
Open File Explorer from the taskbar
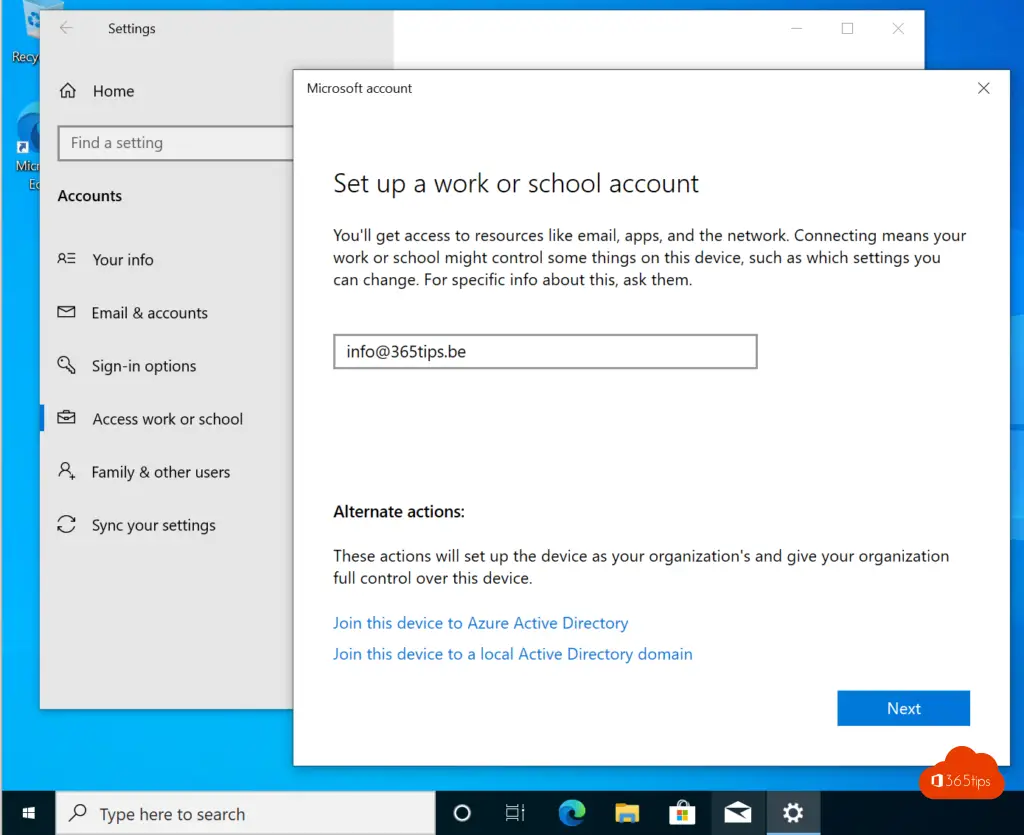pyautogui.click(x=627, y=813)
